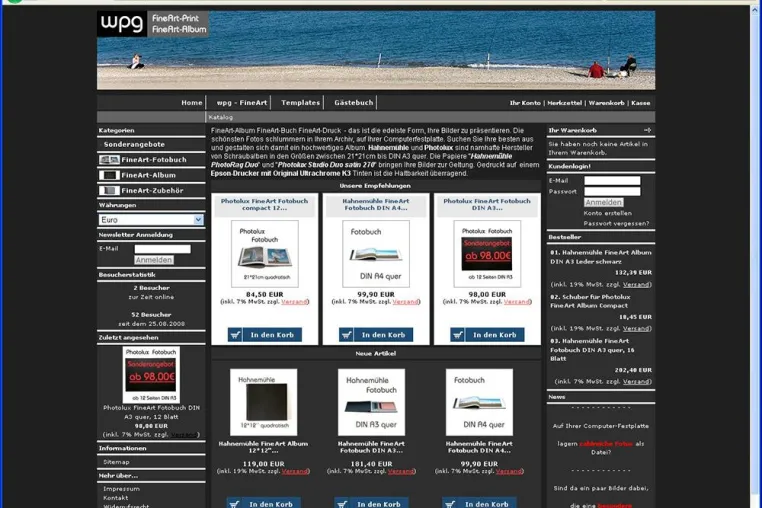Open bestseller Hahnemühle Fotobuch DIN A3 quer, 16 Blatt
Viewport: 762px width, 508px height.
point(592,350)
